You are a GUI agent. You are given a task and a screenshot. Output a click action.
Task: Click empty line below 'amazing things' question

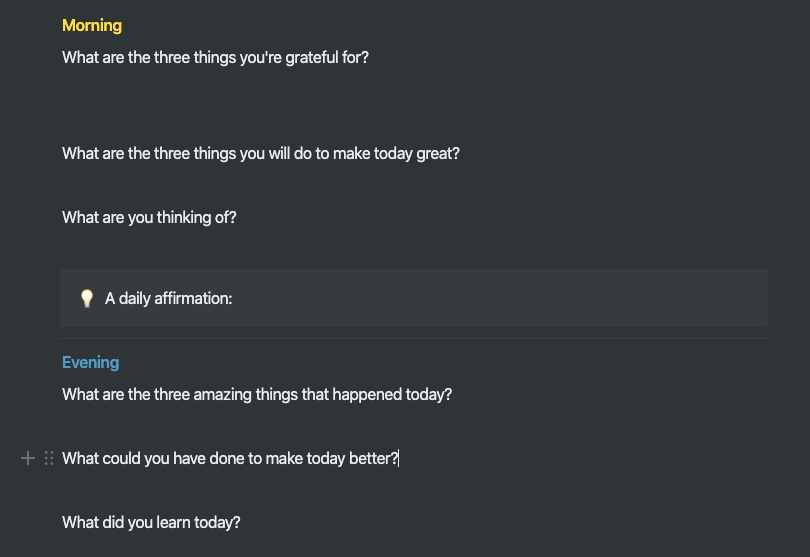pos(414,426)
